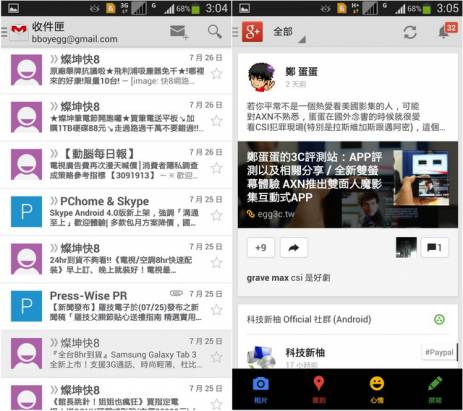Reshare the post with arrow icon

pos(293,248)
